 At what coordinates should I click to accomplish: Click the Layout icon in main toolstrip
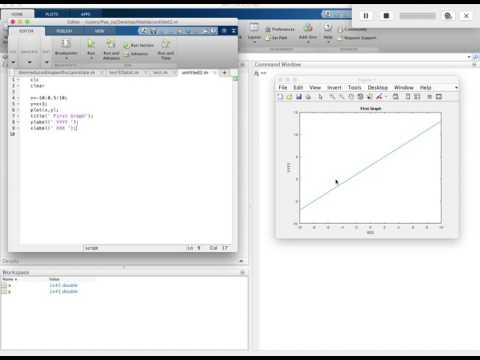tap(254, 28)
